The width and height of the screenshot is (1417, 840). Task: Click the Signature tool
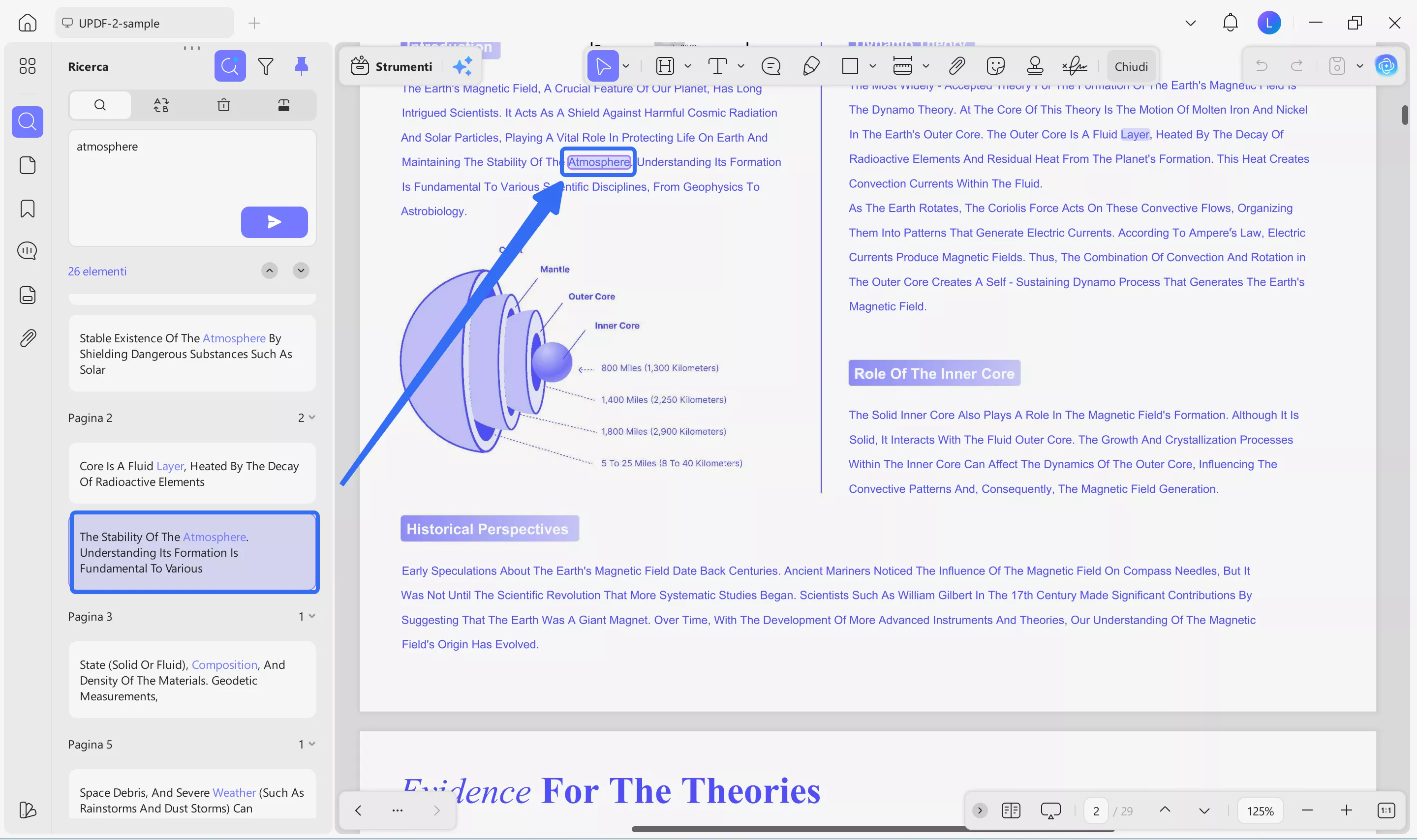(x=1074, y=66)
